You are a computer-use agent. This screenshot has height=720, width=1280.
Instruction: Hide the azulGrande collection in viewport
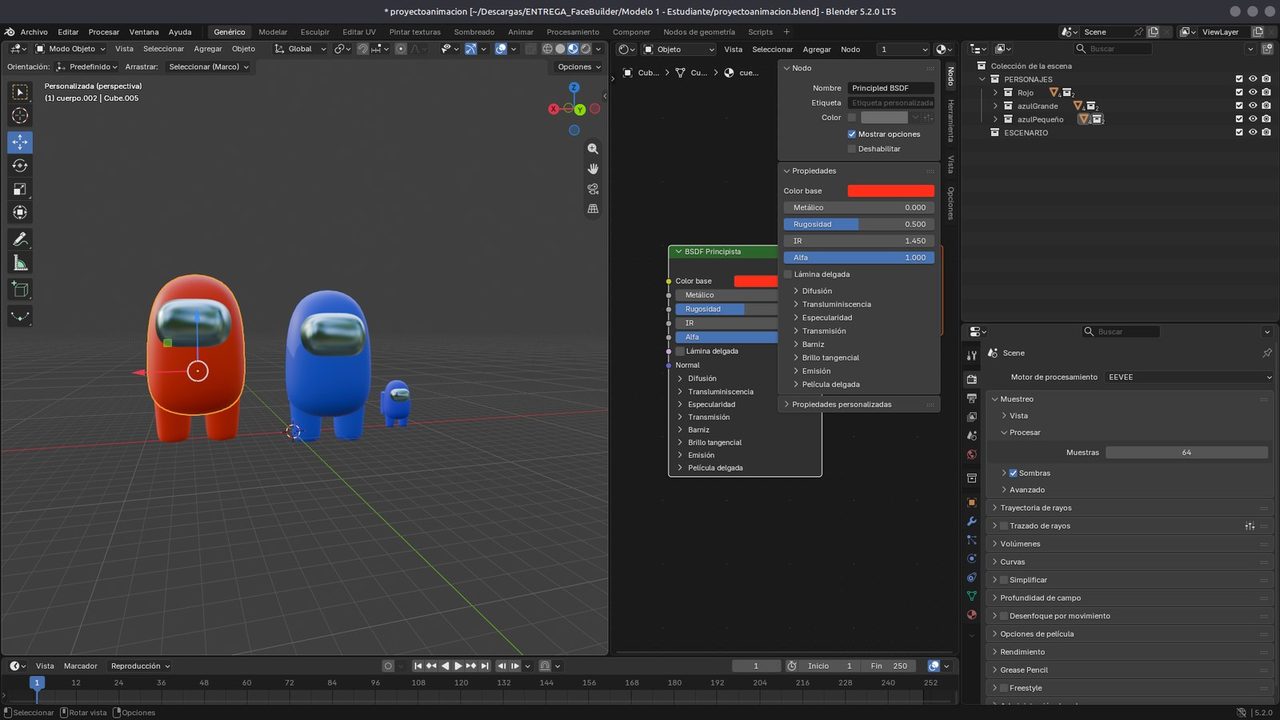pyautogui.click(x=1253, y=106)
